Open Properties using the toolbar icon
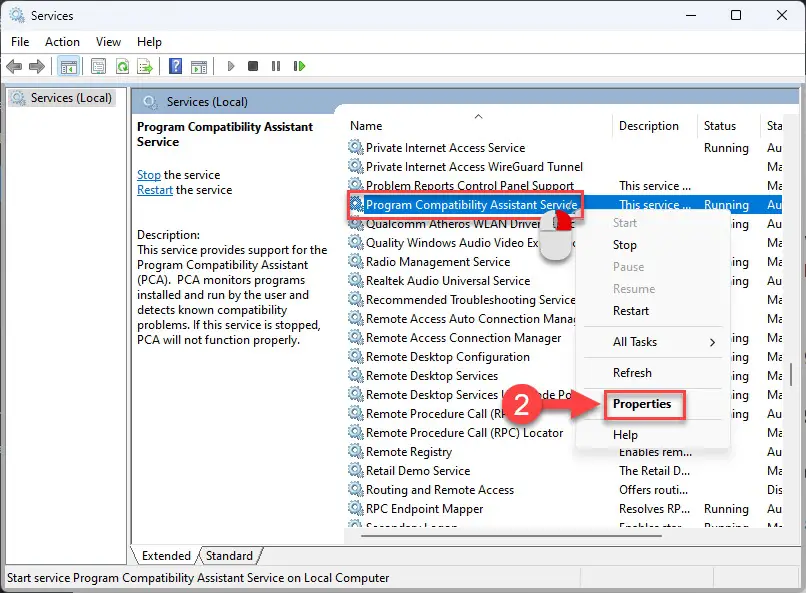 pyautogui.click(x=99, y=66)
